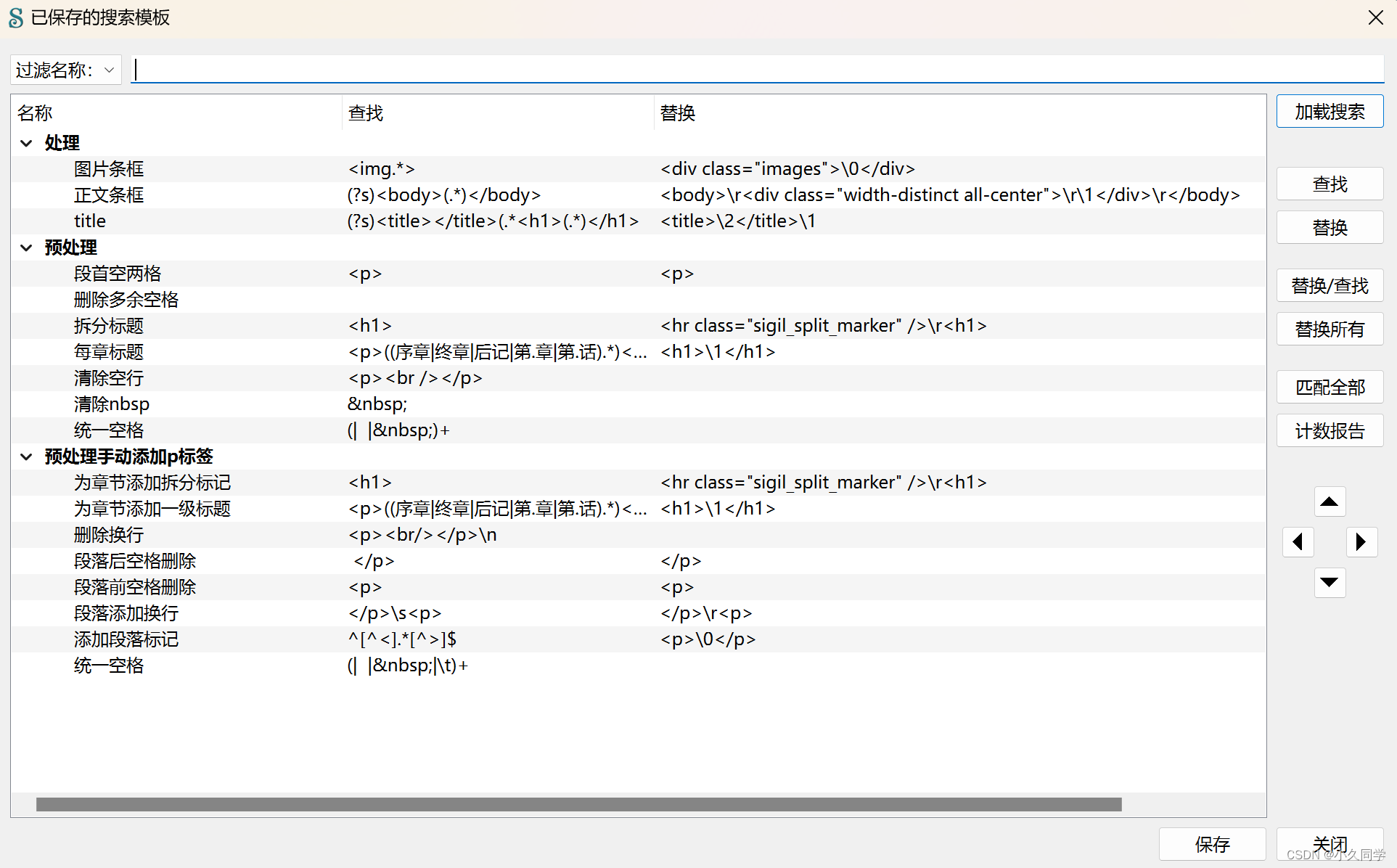This screenshot has height=868, width=1397.
Task: Click 保存 to save the templates
Action: coord(1211,844)
